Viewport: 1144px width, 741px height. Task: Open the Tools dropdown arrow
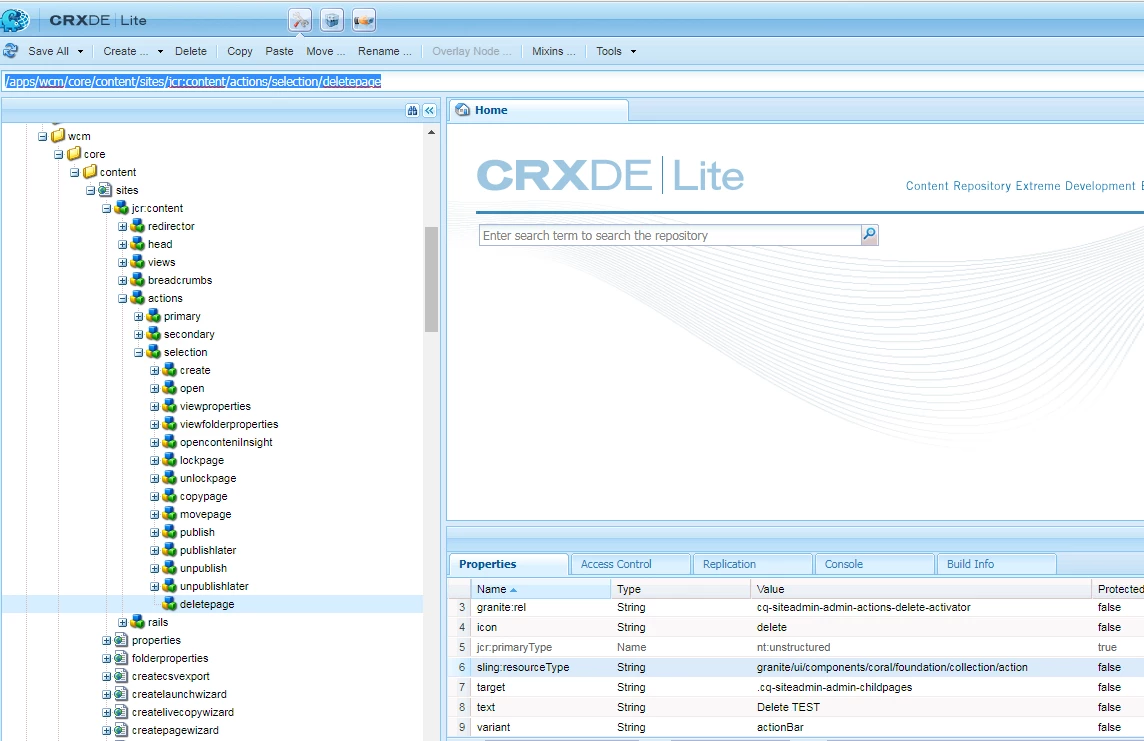tap(633, 52)
